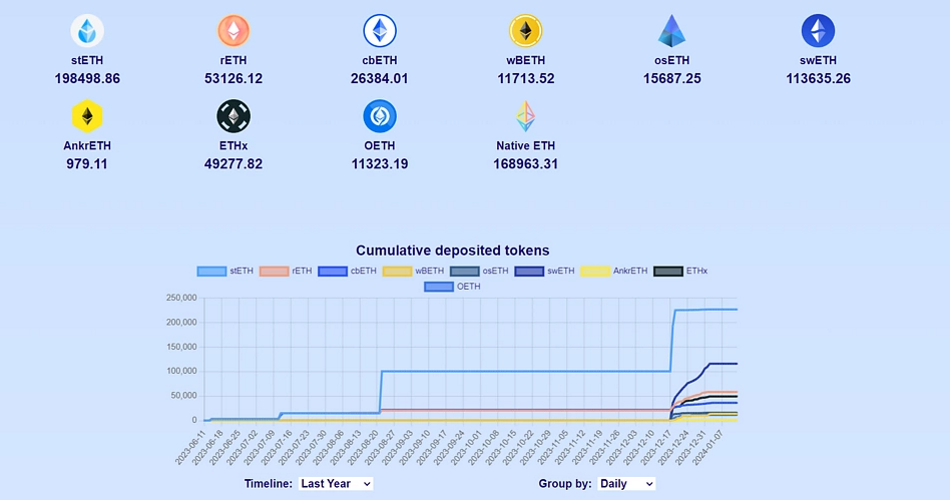Viewport: 950px width, 500px height.
Task: Click the Group by: label
Action: point(565,484)
